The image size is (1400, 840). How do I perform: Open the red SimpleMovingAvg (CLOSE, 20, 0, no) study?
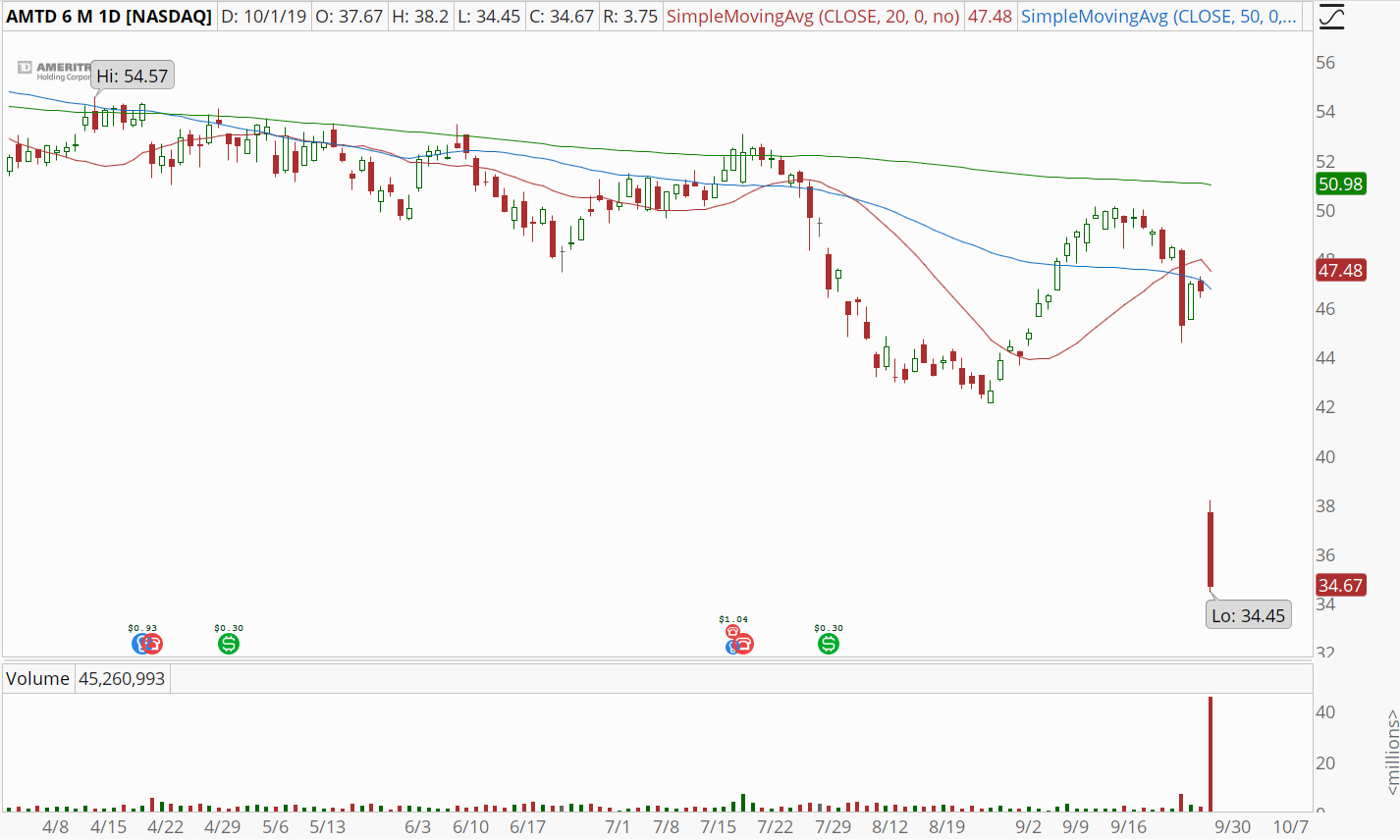[813, 17]
